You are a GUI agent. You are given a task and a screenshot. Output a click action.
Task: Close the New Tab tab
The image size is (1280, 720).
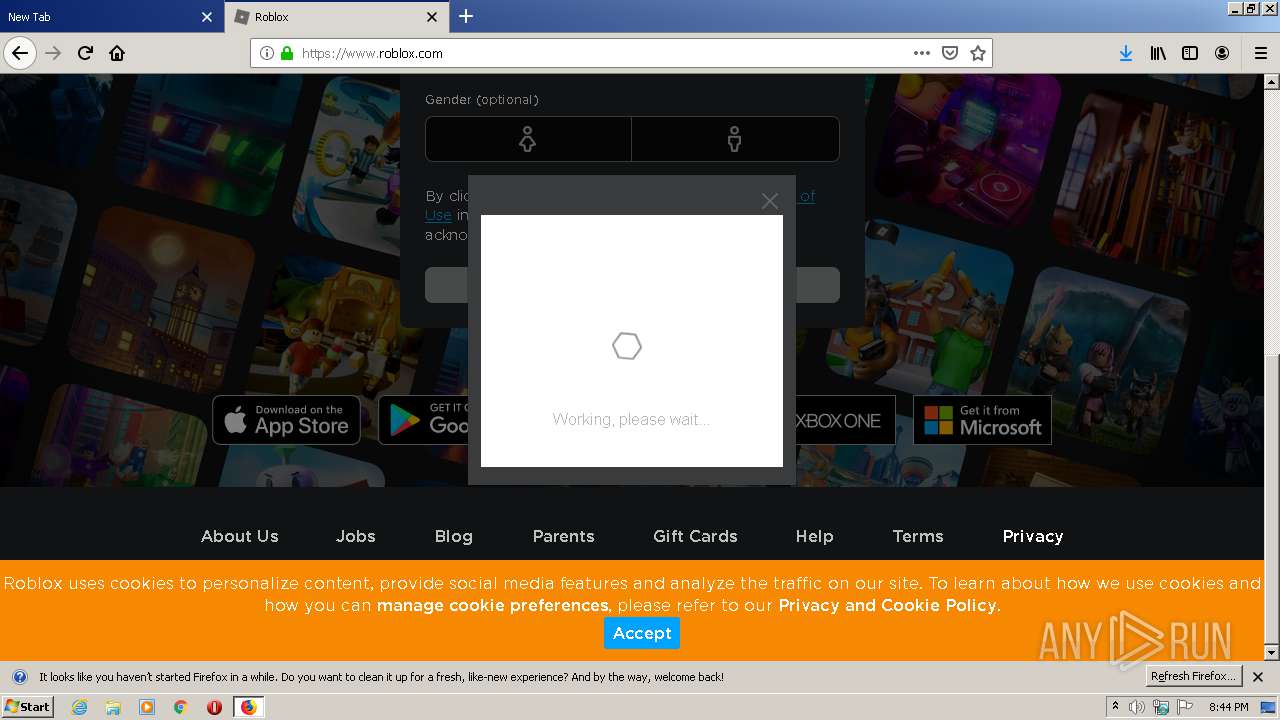tap(207, 17)
